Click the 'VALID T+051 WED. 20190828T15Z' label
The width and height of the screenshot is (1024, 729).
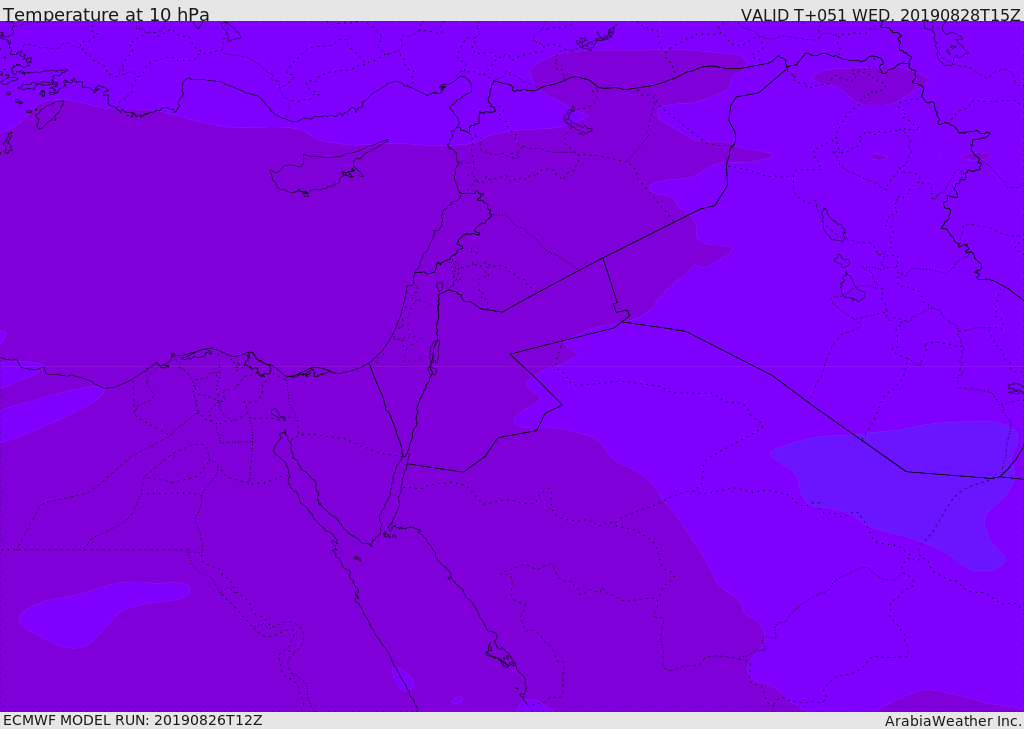(880, 15)
